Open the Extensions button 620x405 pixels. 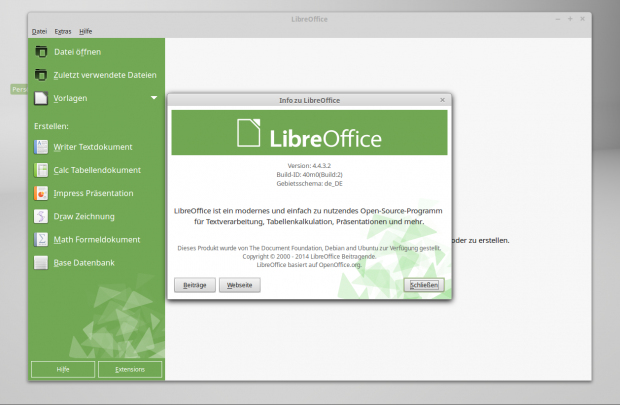(130, 369)
